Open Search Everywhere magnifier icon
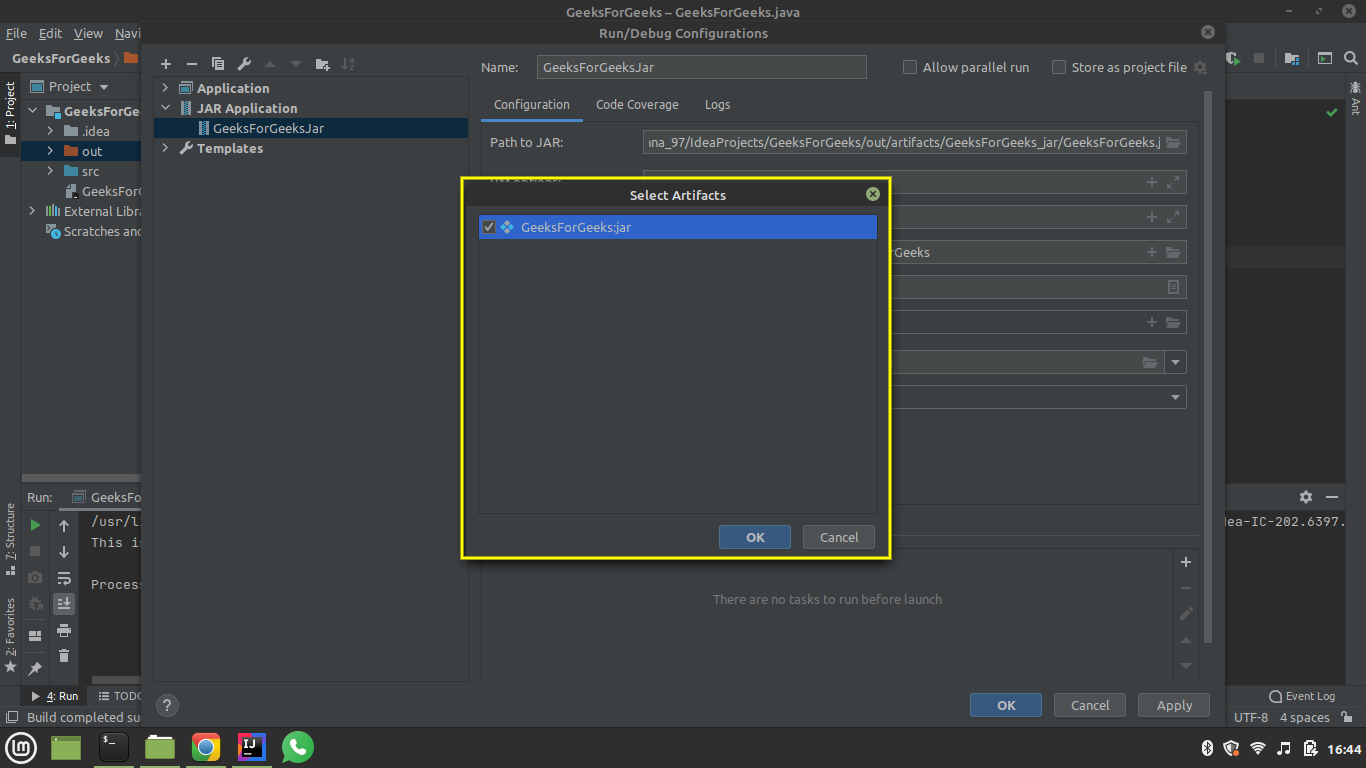The image size is (1366, 768). pos(1351,58)
